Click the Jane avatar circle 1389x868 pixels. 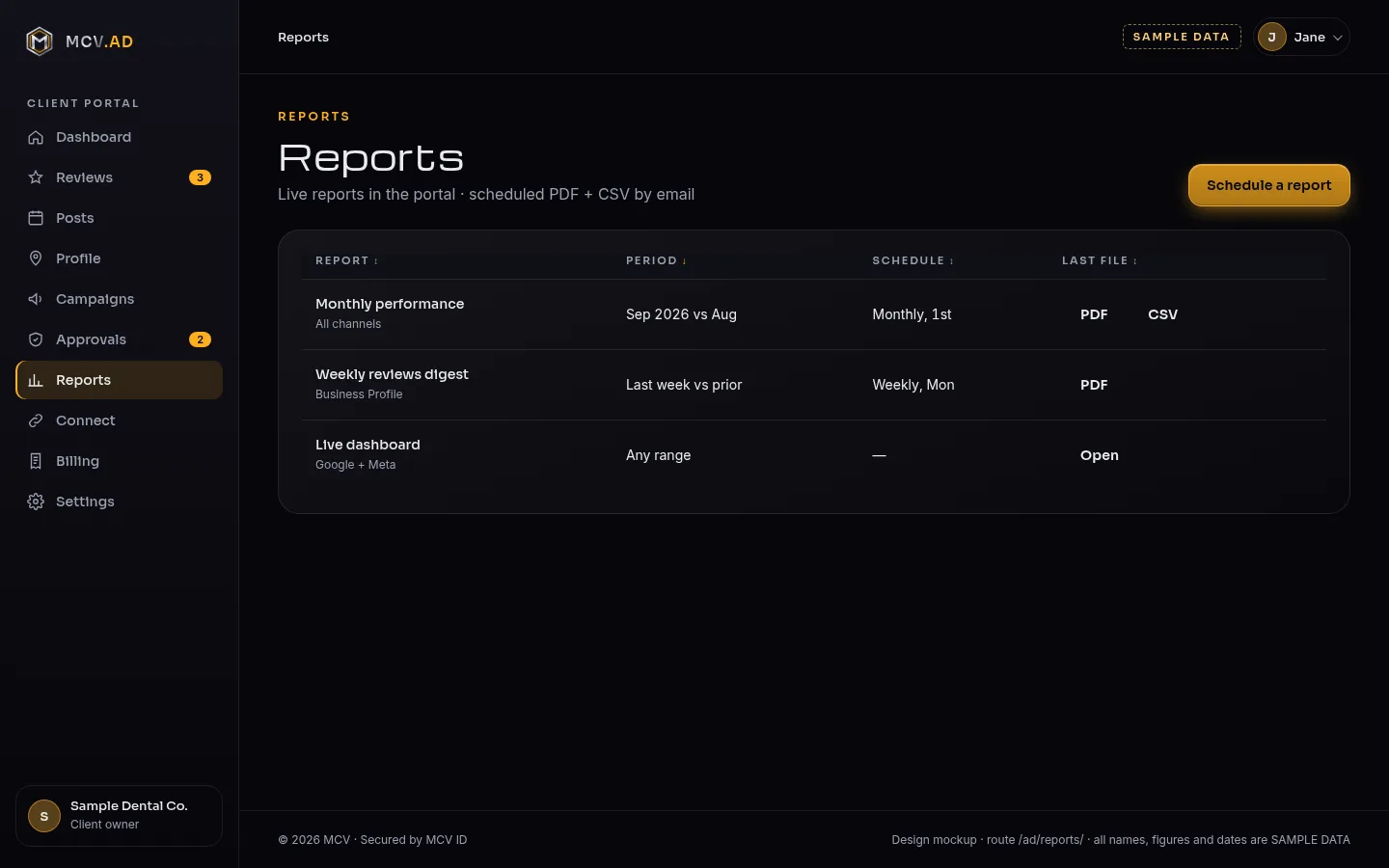coord(1272,37)
